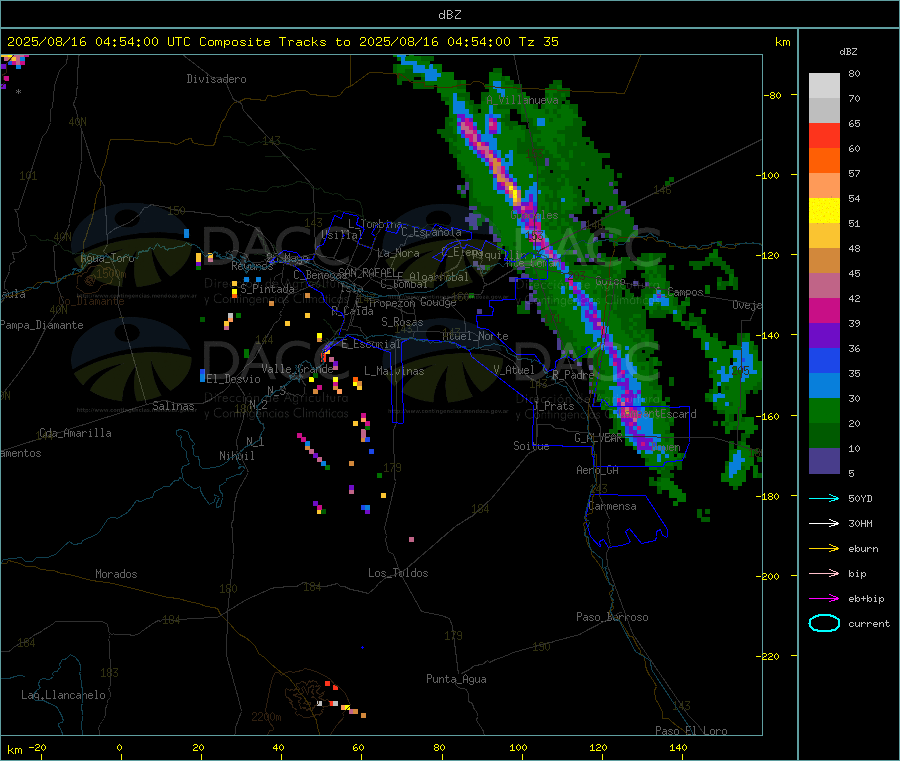Select the 'Salinas' map label
Screen dimensions: 900x761
[173, 406]
